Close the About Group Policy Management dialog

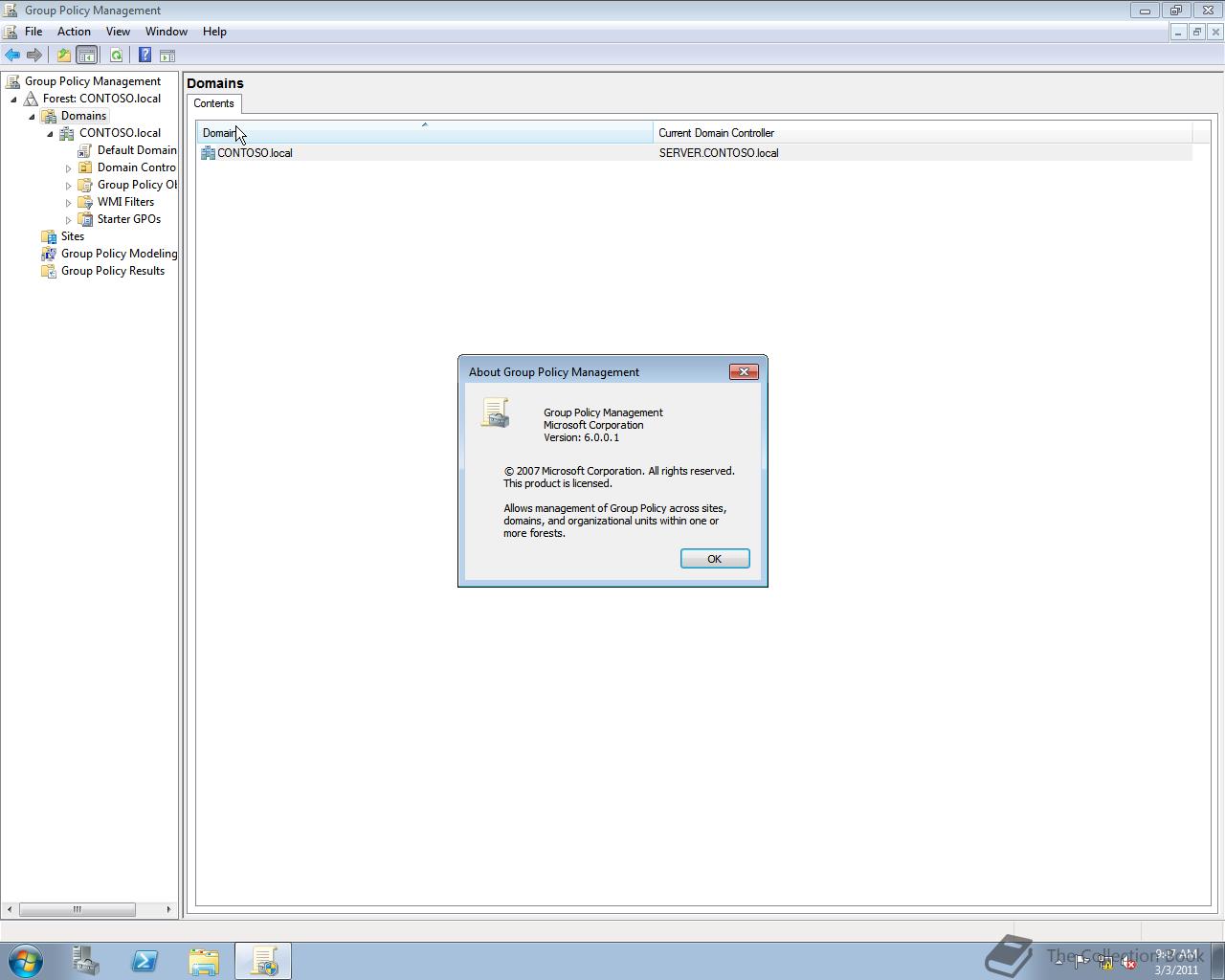point(744,371)
